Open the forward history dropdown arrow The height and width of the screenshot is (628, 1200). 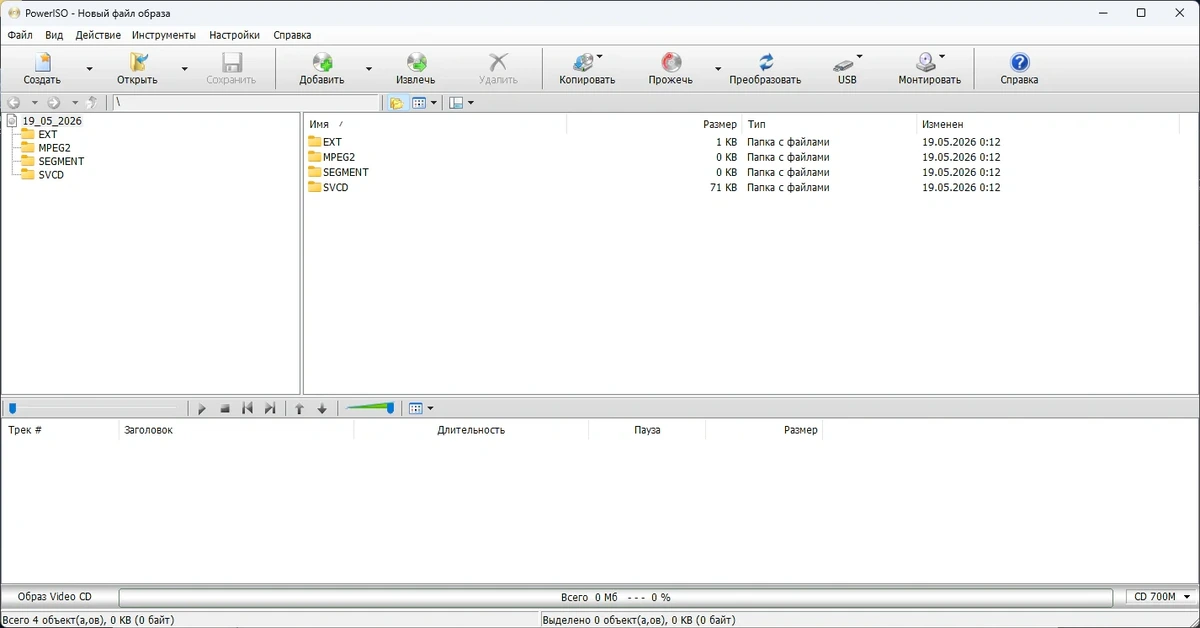tap(74, 102)
